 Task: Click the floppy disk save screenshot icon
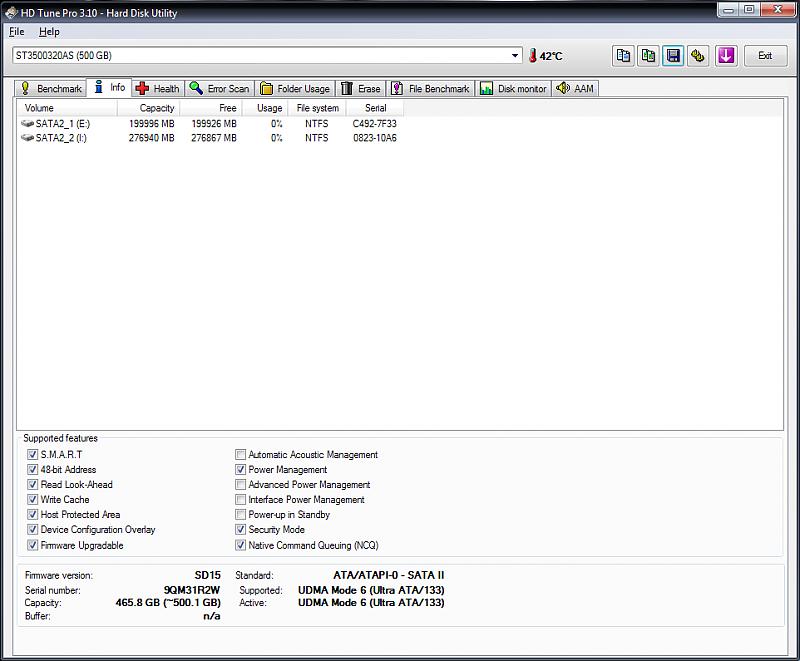pyautogui.click(x=673, y=56)
